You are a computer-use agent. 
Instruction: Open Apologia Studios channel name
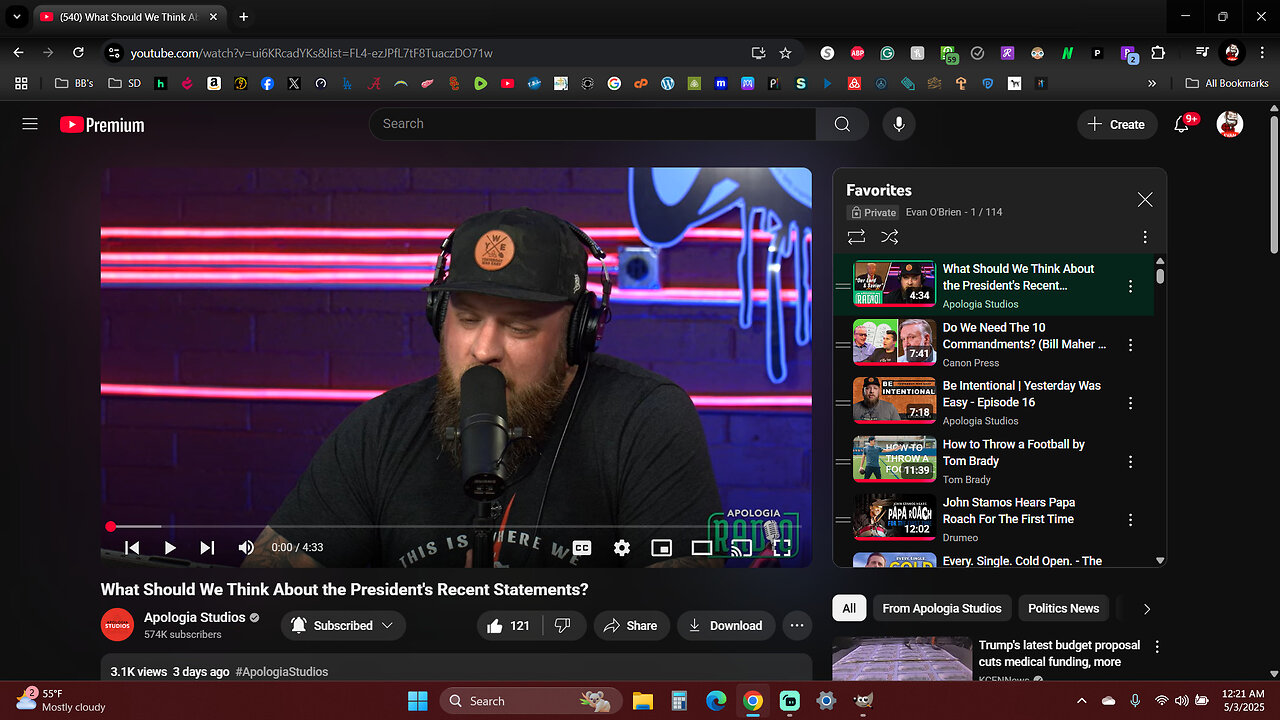(x=195, y=617)
